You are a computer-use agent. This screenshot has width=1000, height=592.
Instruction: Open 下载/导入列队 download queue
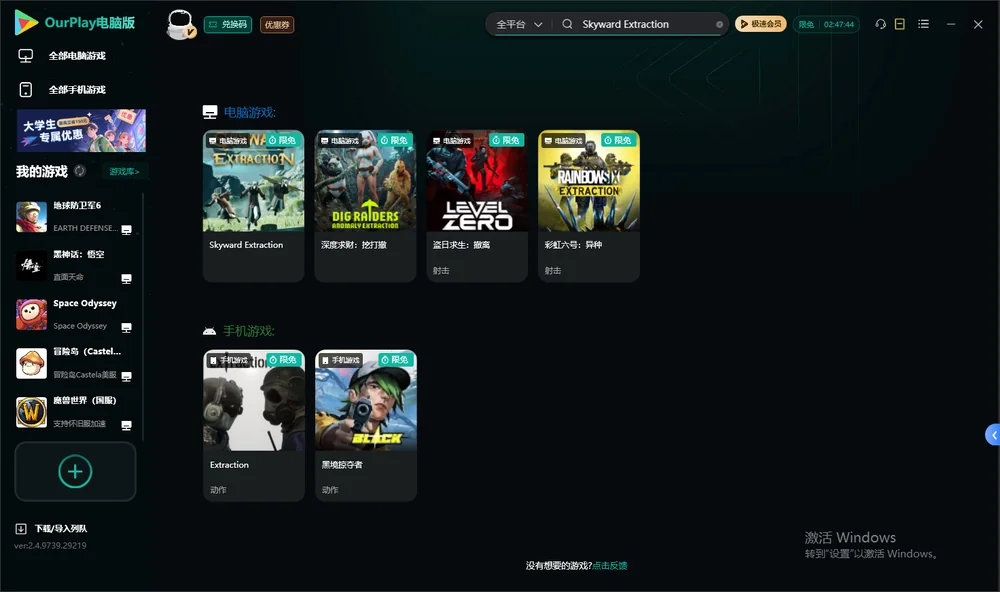pos(61,529)
